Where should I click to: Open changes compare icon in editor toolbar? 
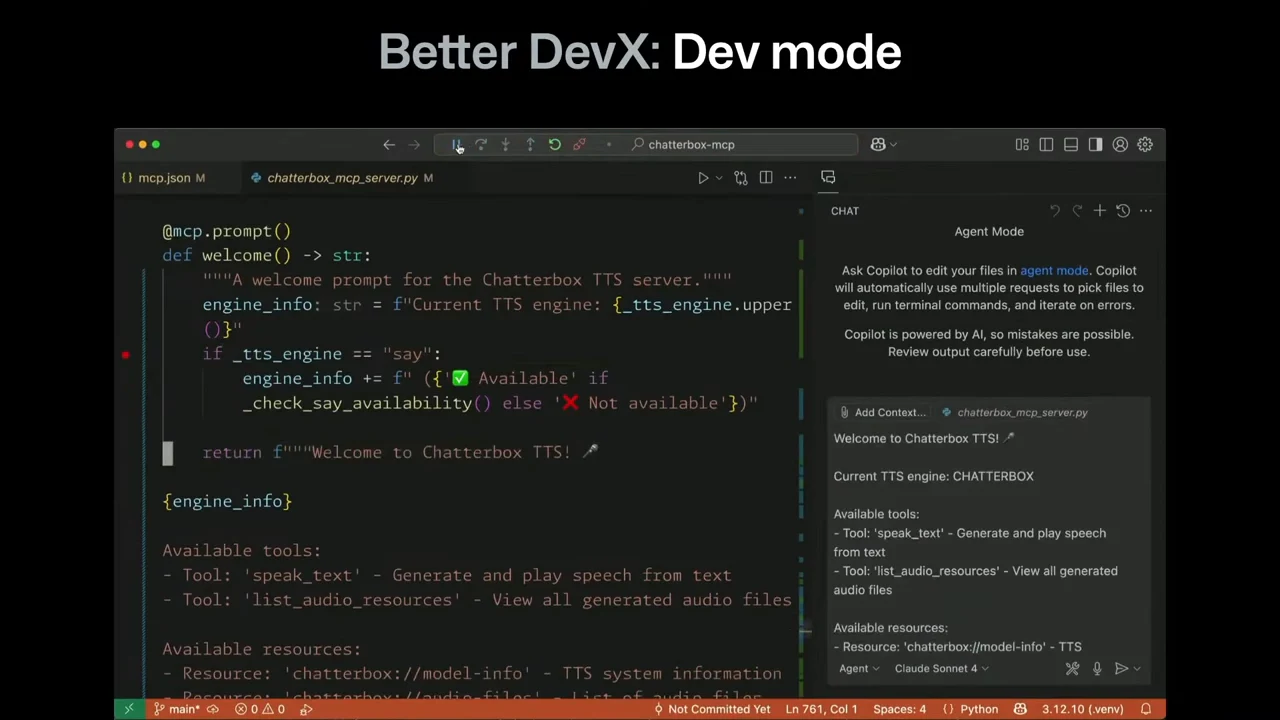(x=741, y=178)
